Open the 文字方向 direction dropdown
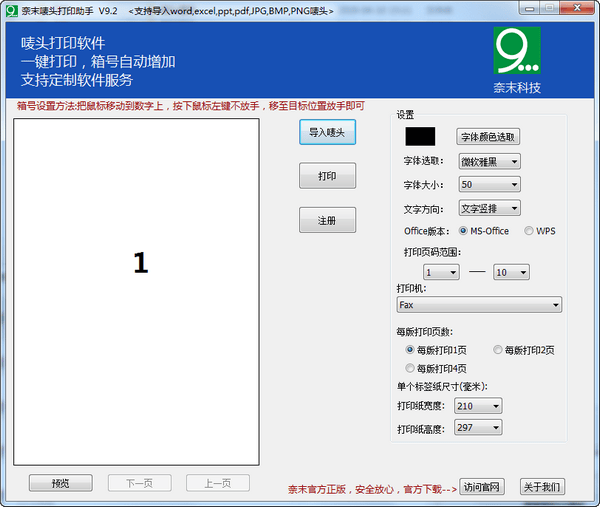This screenshot has height=507, width=600. pos(489,208)
